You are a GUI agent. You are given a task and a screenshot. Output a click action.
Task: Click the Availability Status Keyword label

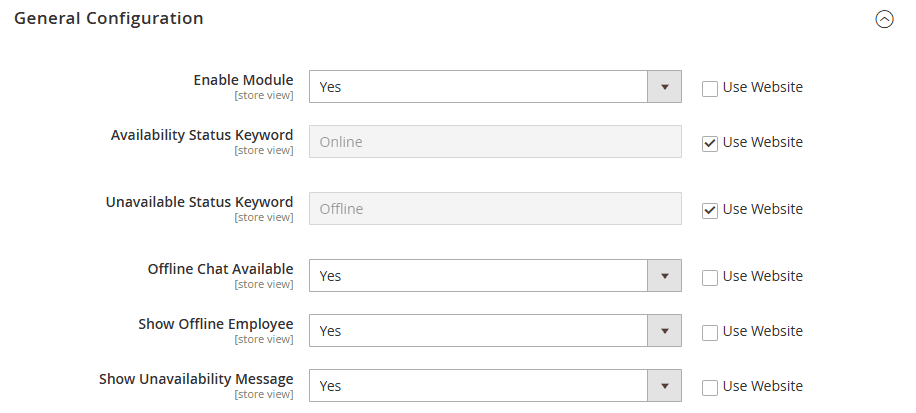coord(202,135)
